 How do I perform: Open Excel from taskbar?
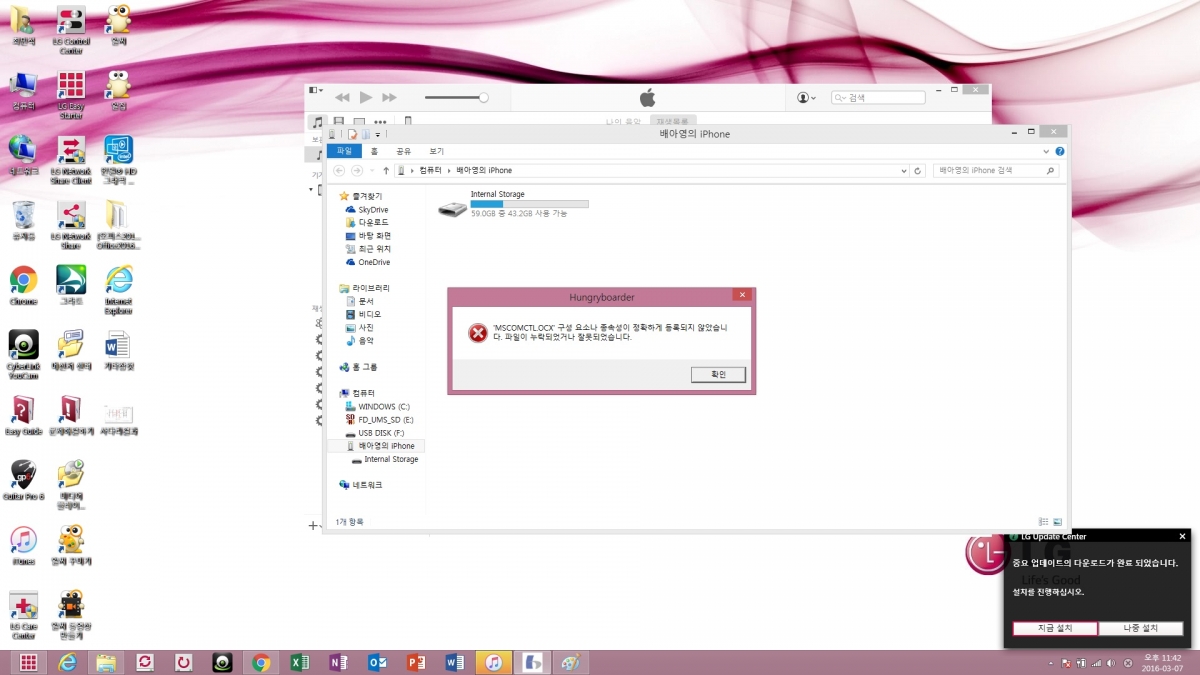pos(299,662)
